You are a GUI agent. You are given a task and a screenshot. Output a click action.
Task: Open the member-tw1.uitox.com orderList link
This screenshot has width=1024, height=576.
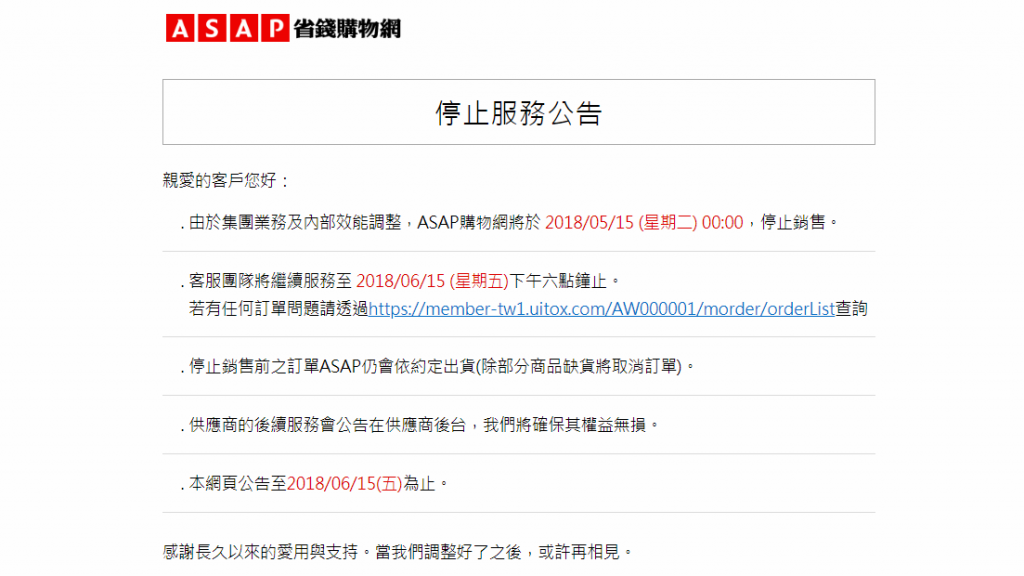click(601, 309)
